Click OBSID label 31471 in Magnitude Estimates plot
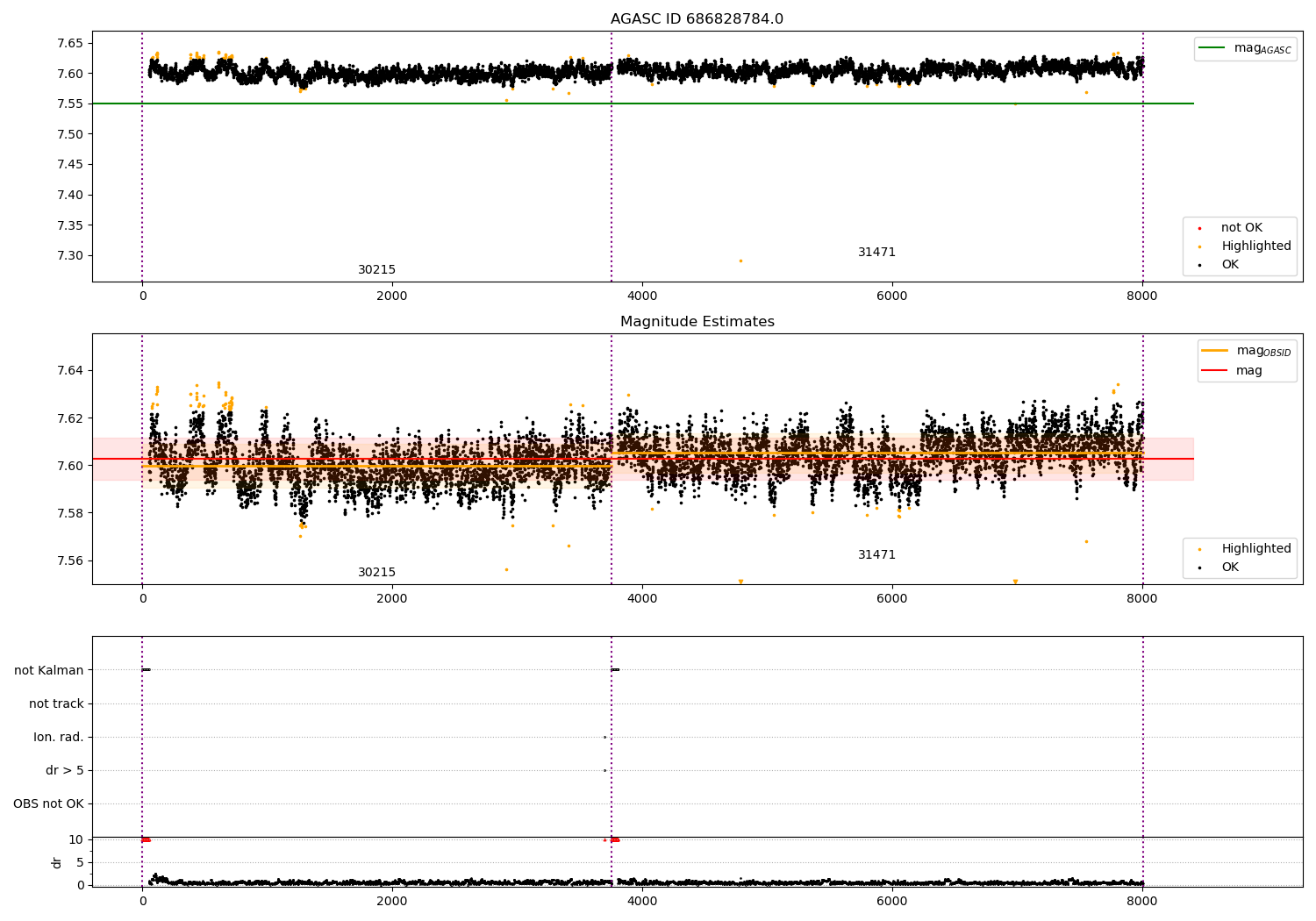Image resolution: width=1316 pixels, height=921 pixels. (876, 554)
